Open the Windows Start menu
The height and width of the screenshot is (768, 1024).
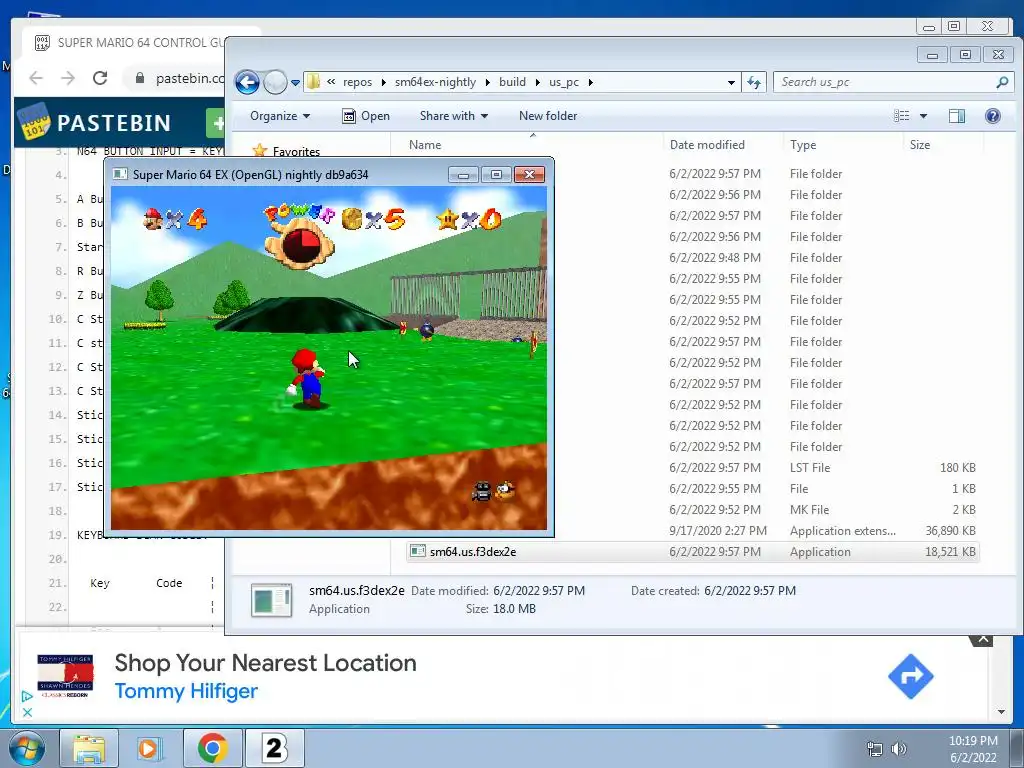pyautogui.click(x=26, y=748)
